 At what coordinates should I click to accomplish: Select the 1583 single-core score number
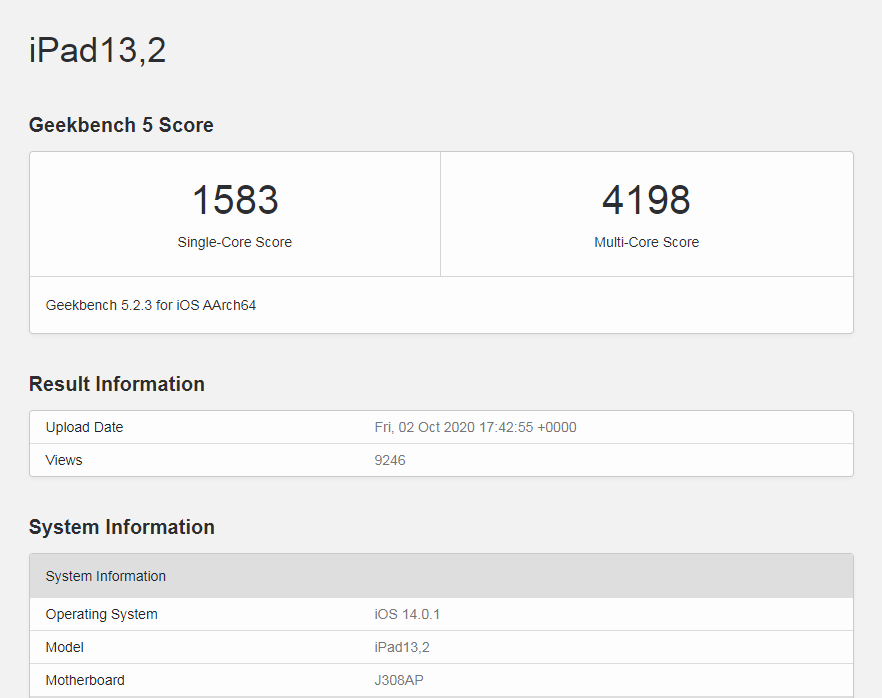235,201
